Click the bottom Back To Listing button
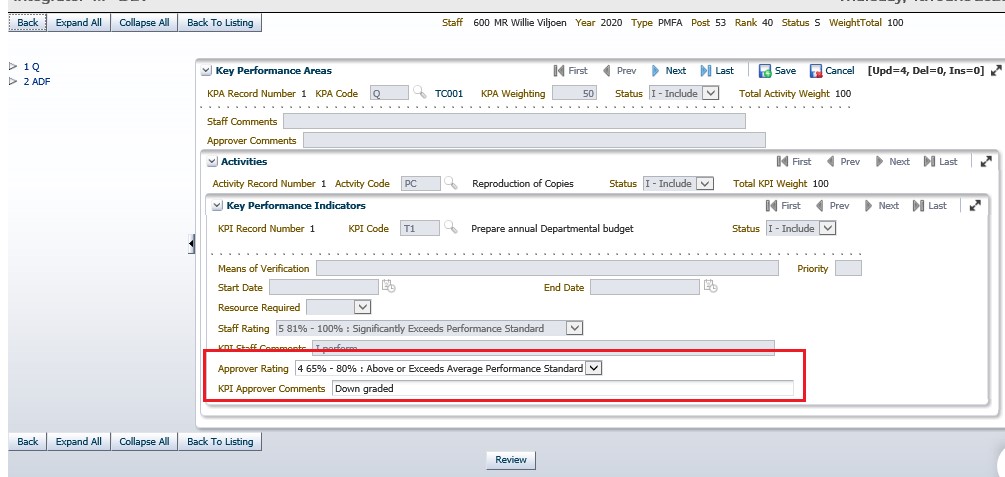The image size is (1005, 477). [220, 441]
